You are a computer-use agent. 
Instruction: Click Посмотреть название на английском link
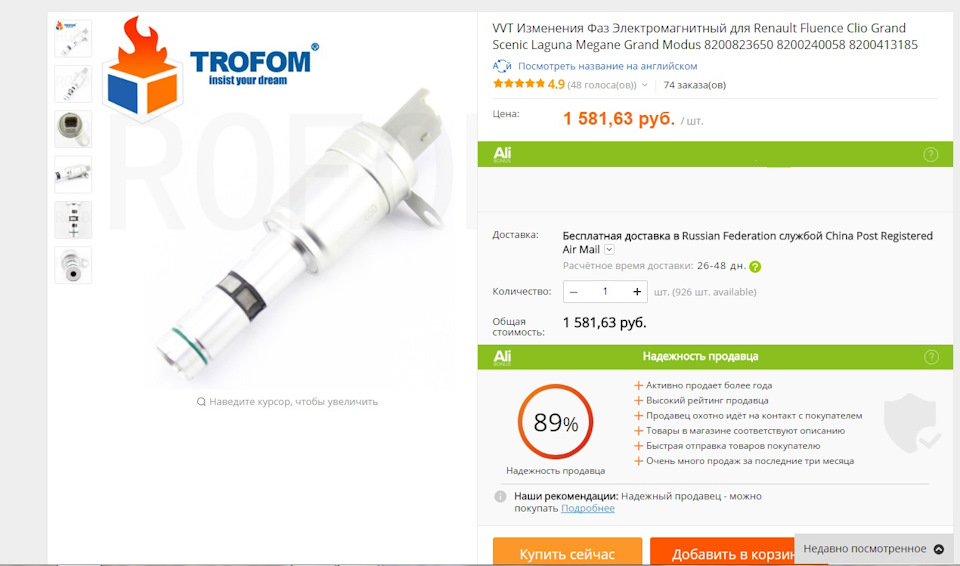(x=607, y=66)
